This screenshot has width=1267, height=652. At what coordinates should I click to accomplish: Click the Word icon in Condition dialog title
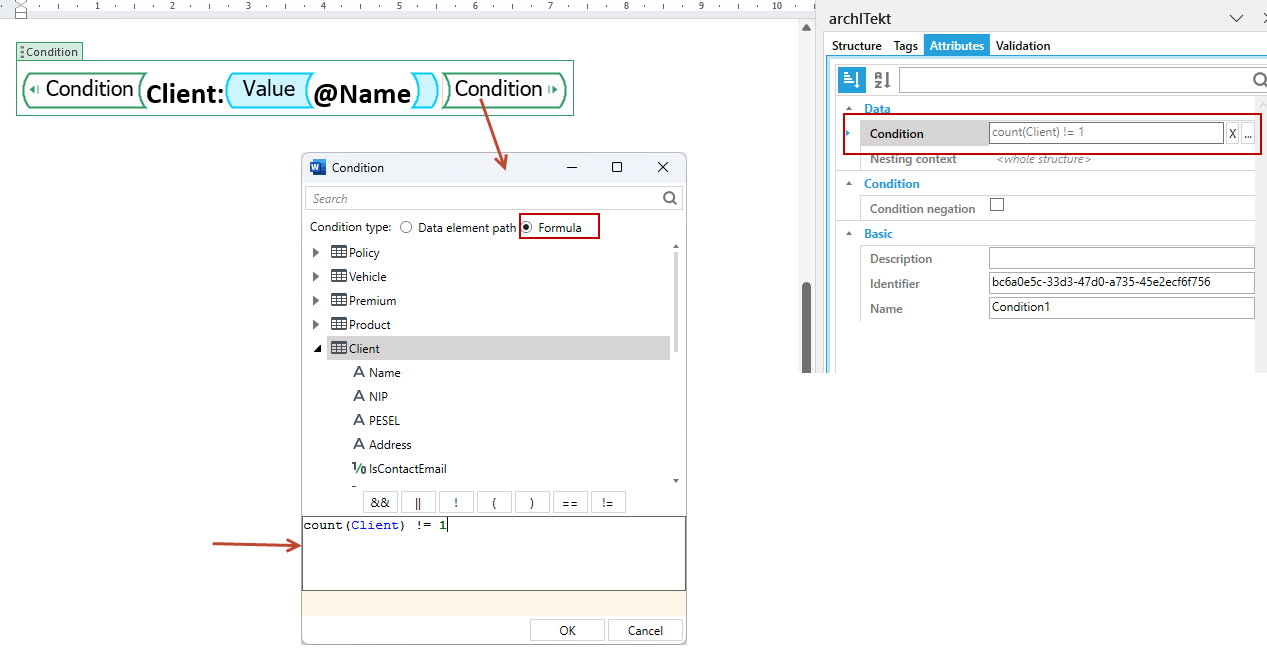[x=319, y=167]
